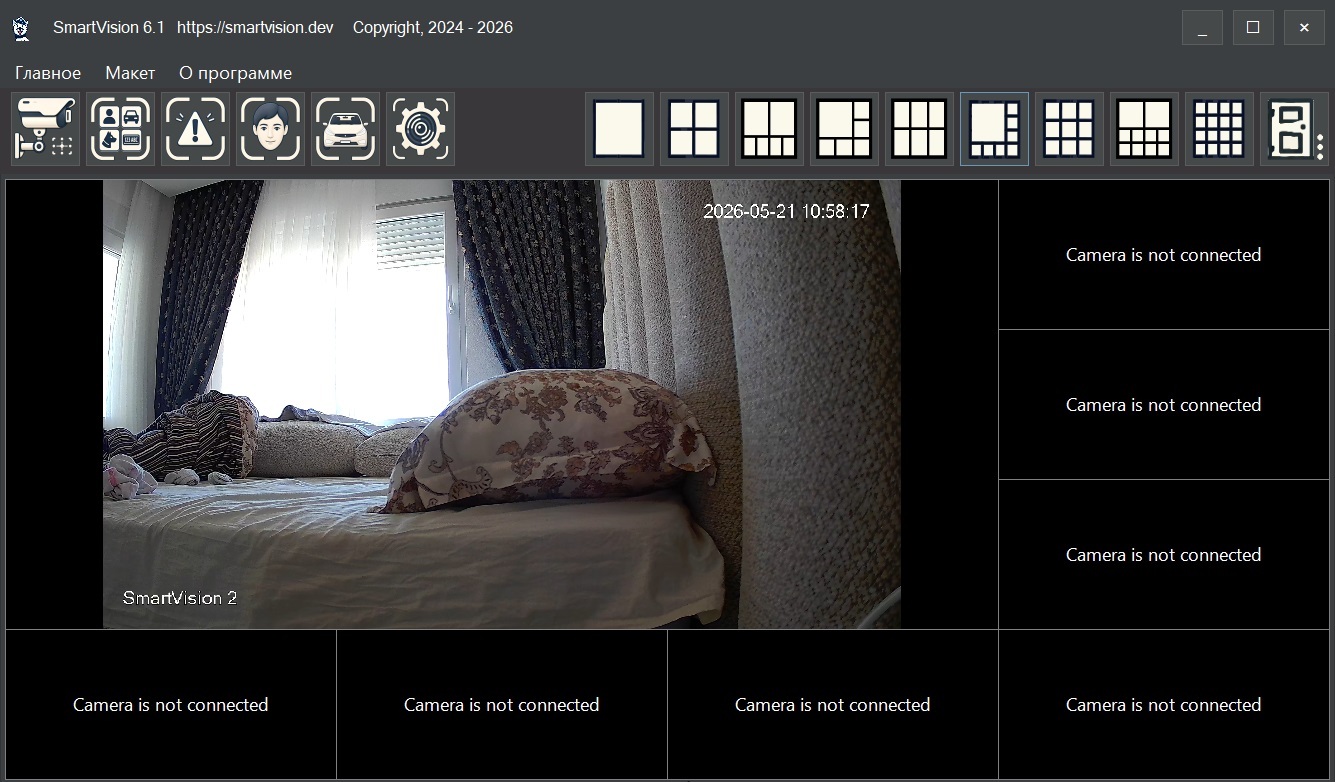Open the custom layout with dots menu

coord(1294,129)
